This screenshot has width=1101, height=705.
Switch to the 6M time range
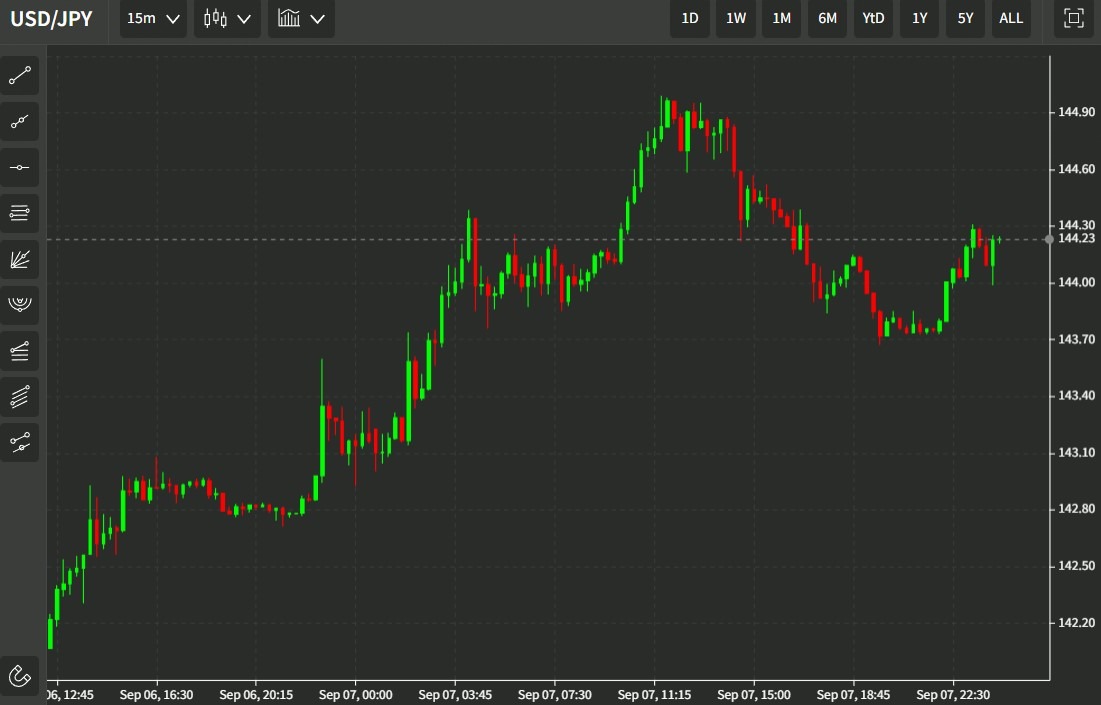(827, 18)
